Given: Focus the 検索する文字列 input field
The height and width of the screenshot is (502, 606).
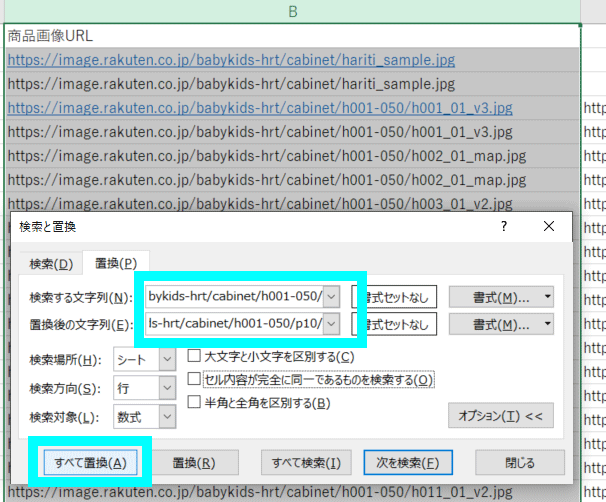Looking at the screenshot, I should 234,296.
